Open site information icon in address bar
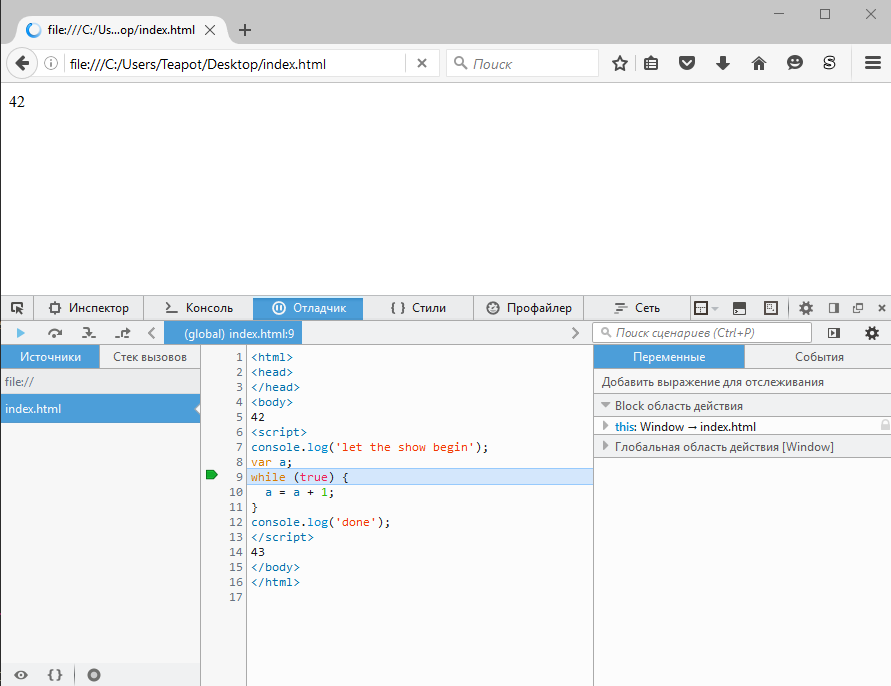The height and width of the screenshot is (686, 891). (51, 63)
